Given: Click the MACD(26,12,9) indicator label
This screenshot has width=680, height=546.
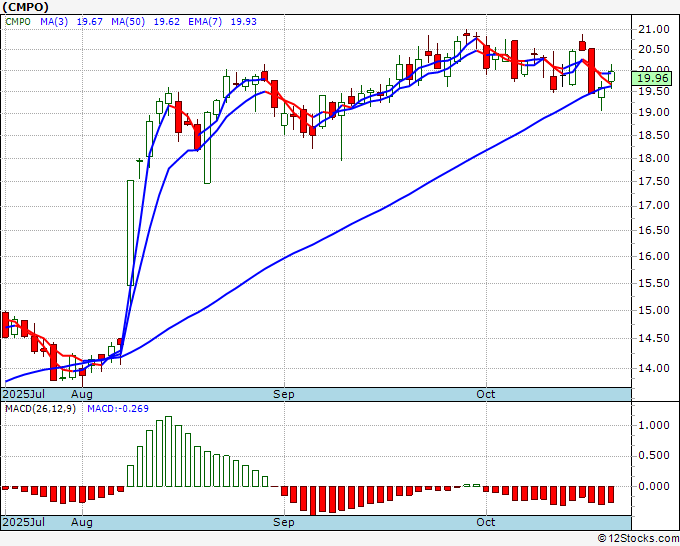Looking at the screenshot, I should [40, 409].
